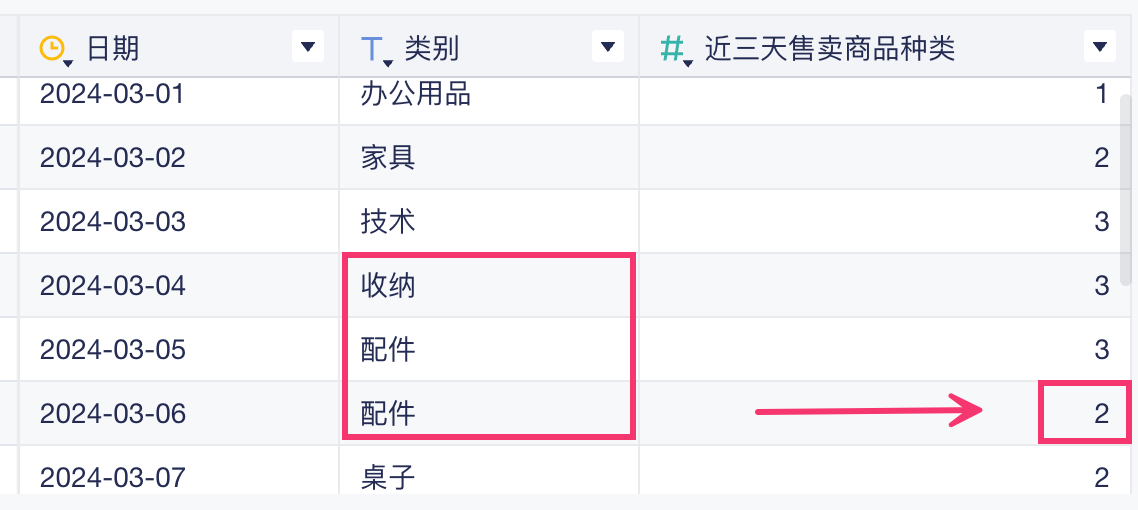
Task: Click the 2024-03-01 date cell
Action: pos(112,95)
